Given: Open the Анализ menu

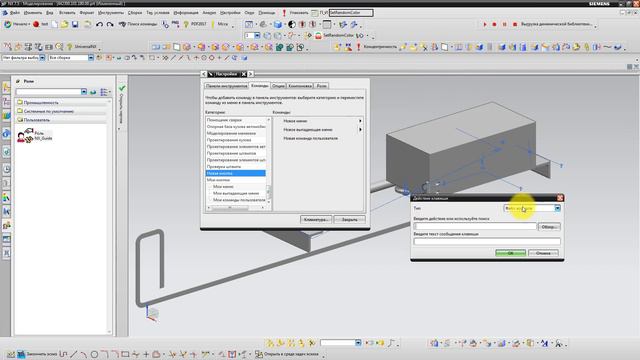Looking at the screenshot, I should pos(209,13).
